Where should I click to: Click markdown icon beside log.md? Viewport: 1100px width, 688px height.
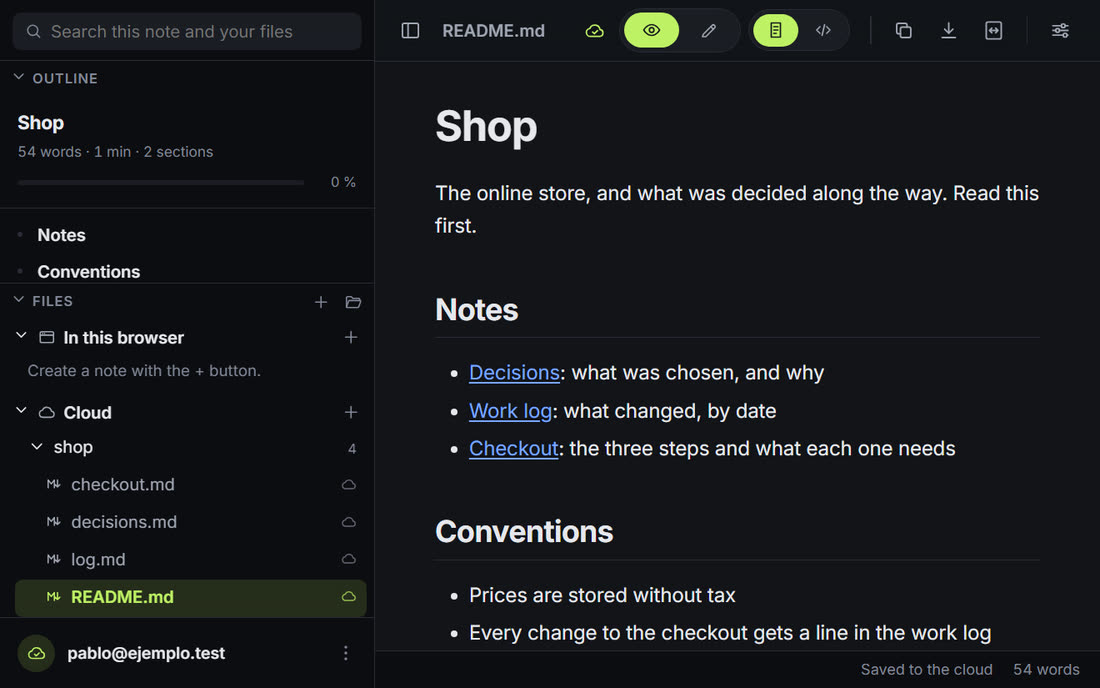tap(53, 559)
